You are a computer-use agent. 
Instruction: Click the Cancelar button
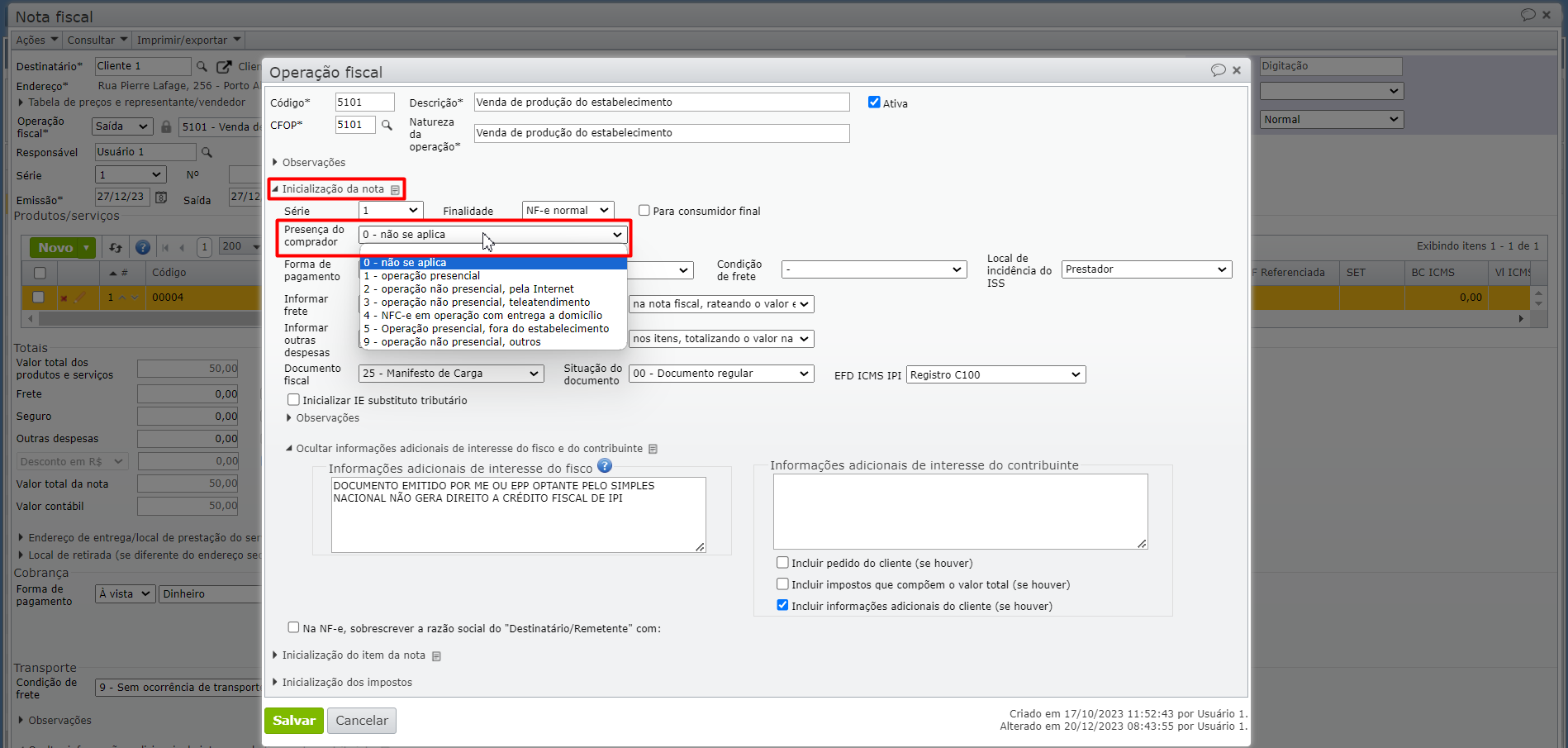(362, 721)
